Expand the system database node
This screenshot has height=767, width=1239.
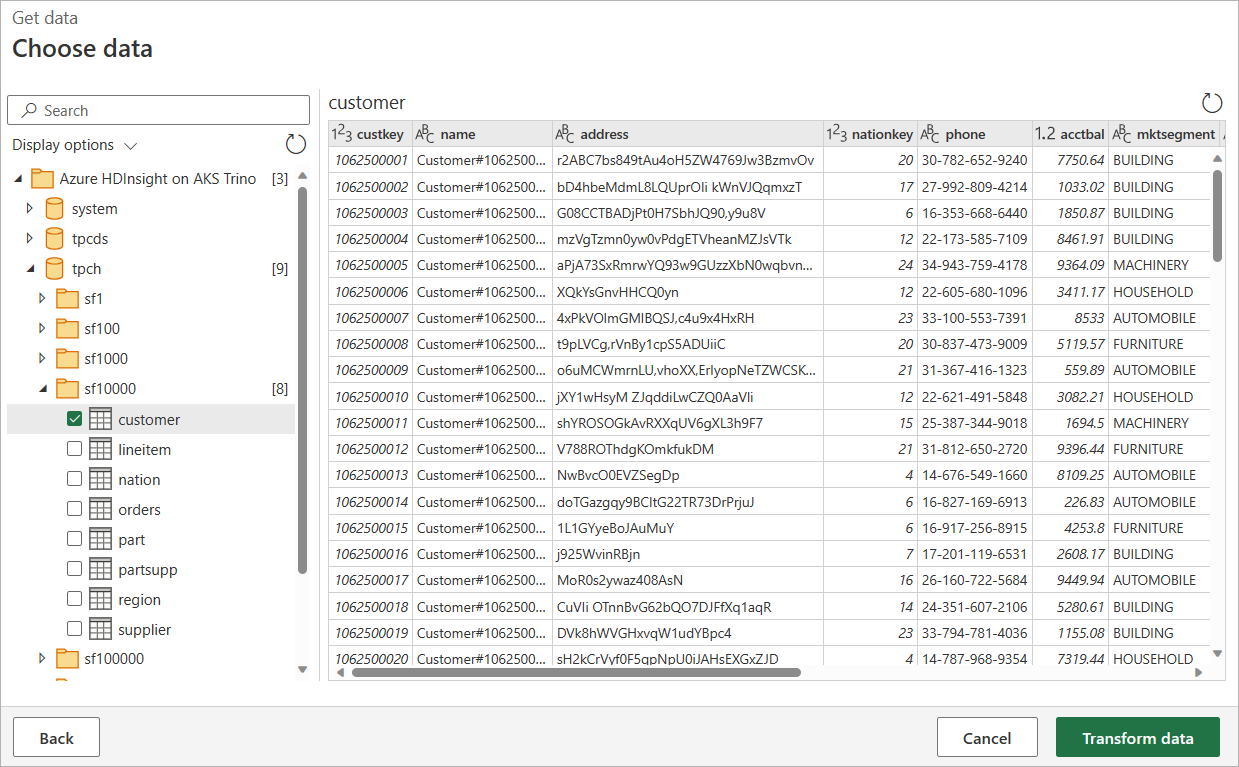coord(29,209)
